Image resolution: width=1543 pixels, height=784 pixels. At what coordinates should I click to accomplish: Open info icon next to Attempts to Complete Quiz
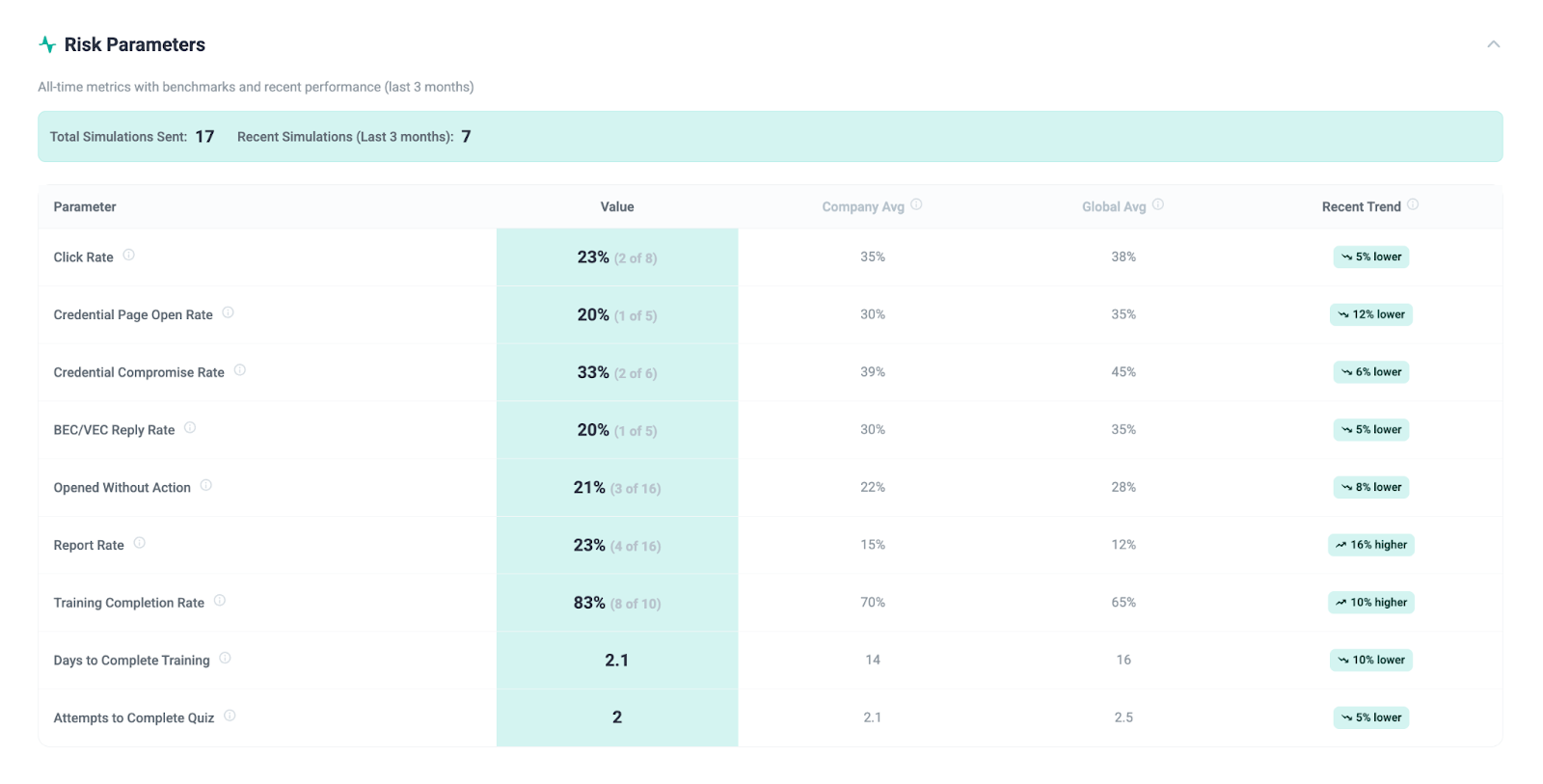click(230, 716)
